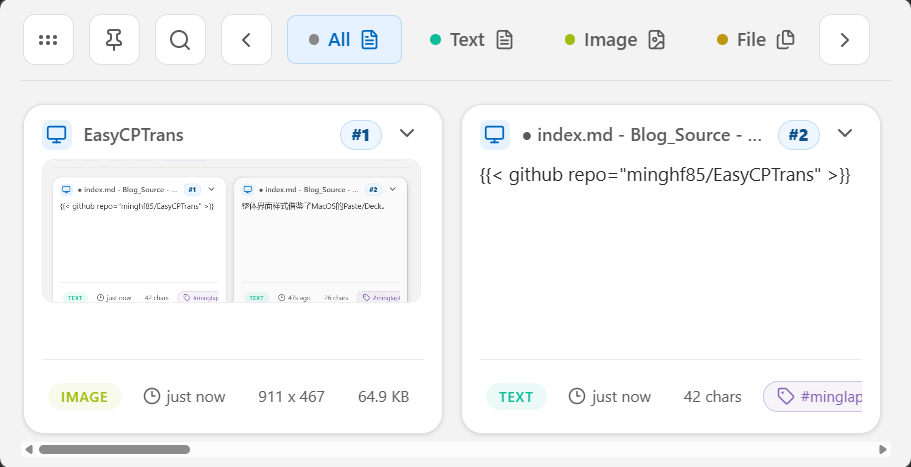Select the github repo shortcode text entry
The image size is (911, 467).
pos(665,175)
